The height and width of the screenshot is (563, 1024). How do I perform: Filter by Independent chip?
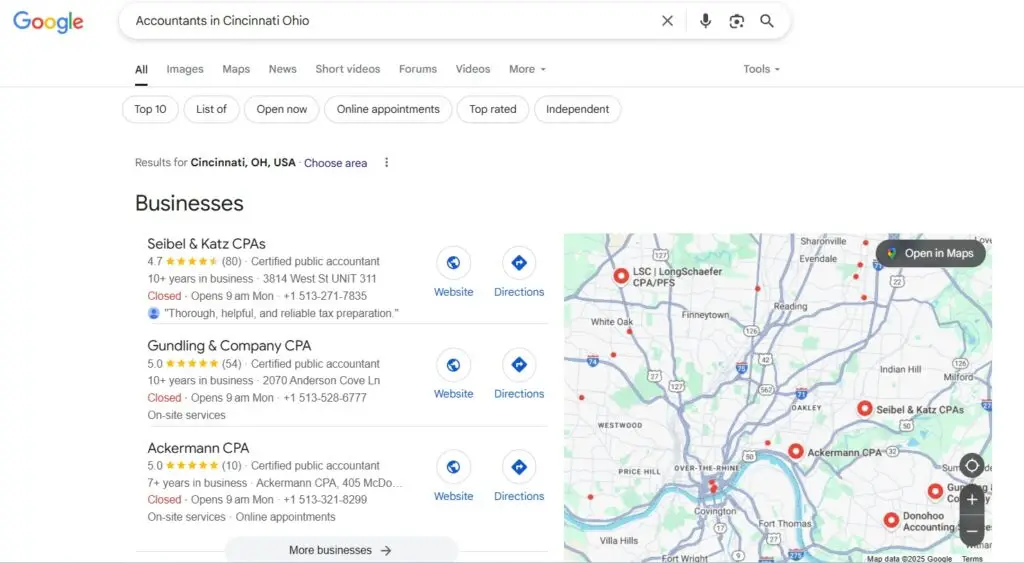coord(577,109)
